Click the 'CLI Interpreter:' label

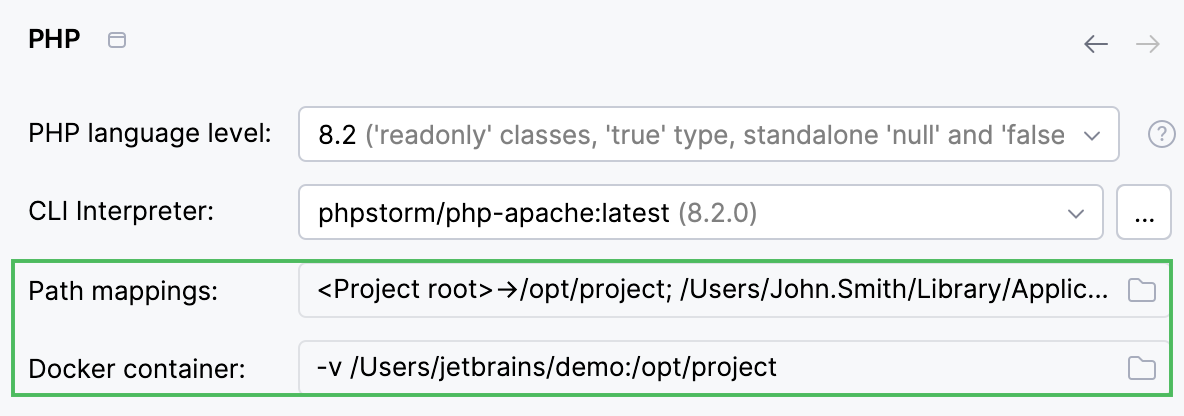click(122, 212)
